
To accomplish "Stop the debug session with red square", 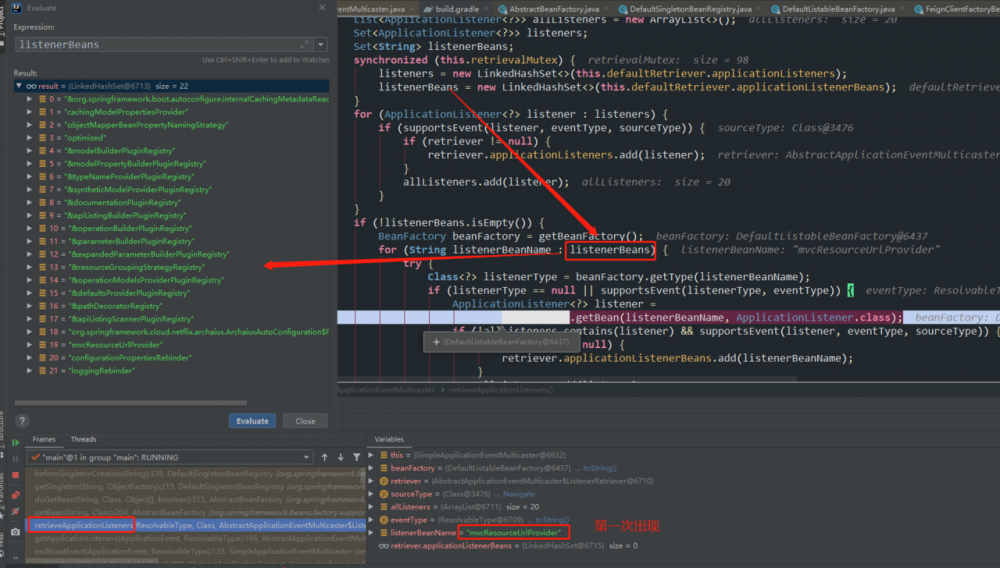I will point(16,475).
